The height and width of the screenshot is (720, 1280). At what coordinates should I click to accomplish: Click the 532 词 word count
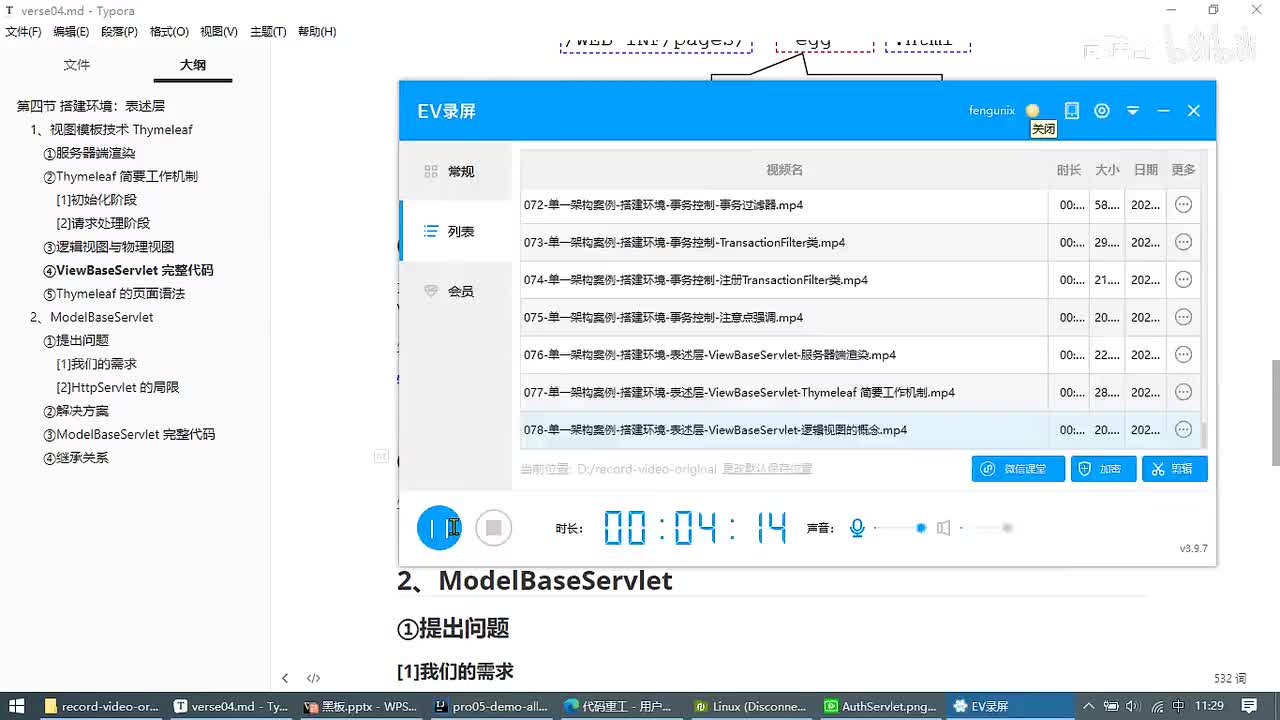tap(1230, 678)
